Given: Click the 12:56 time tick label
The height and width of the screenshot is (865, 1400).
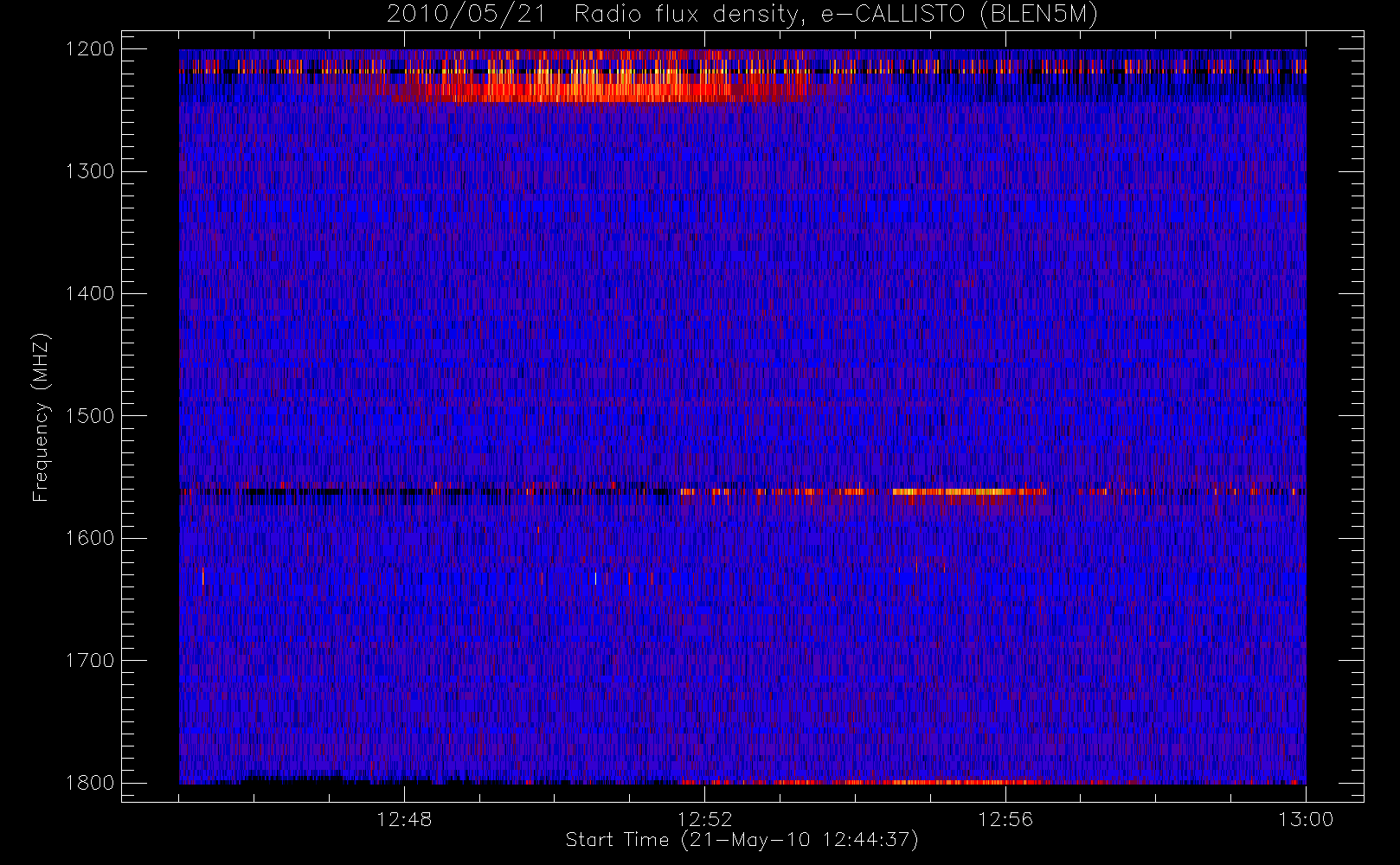Looking at the screenshot, I should [1005, 819].
